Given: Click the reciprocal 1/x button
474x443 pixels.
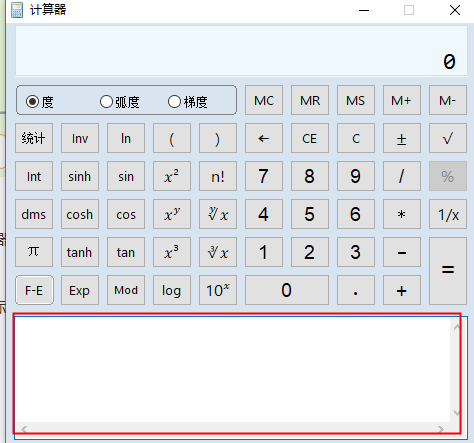Looking at the screenshot, I should 448,214.
